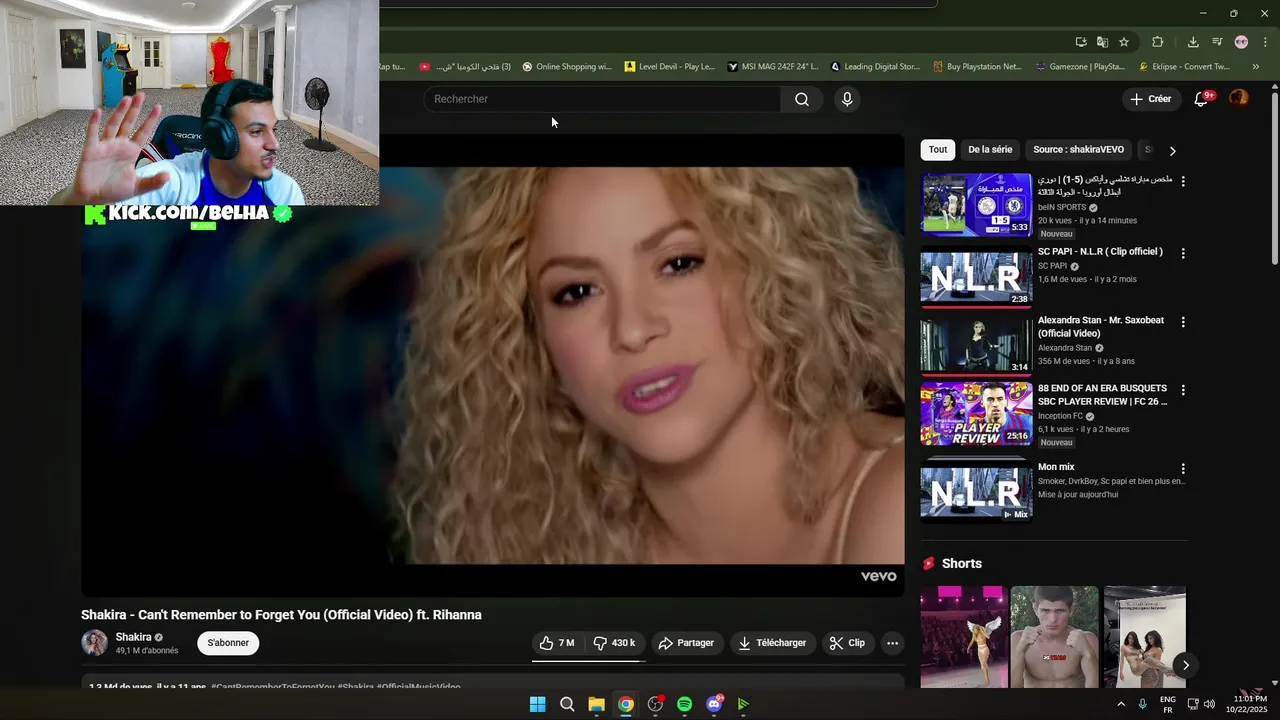Open options for Mon mix playlist
1280x720 pixels.
[x=1183, y=469]
